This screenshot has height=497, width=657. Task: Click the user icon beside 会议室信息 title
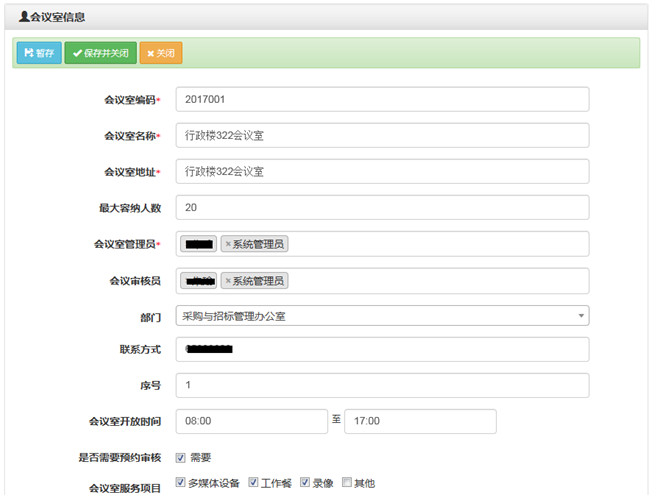coord(24,17)
